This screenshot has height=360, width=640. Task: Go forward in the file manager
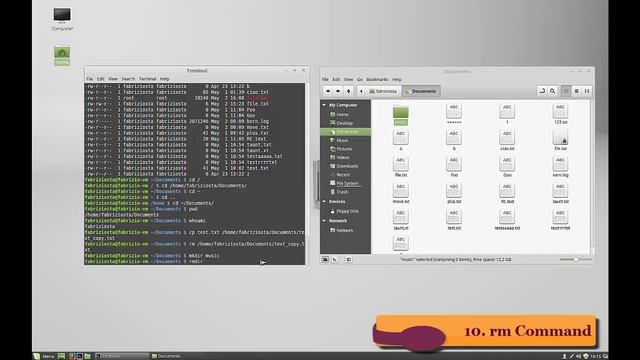[338, 91]
